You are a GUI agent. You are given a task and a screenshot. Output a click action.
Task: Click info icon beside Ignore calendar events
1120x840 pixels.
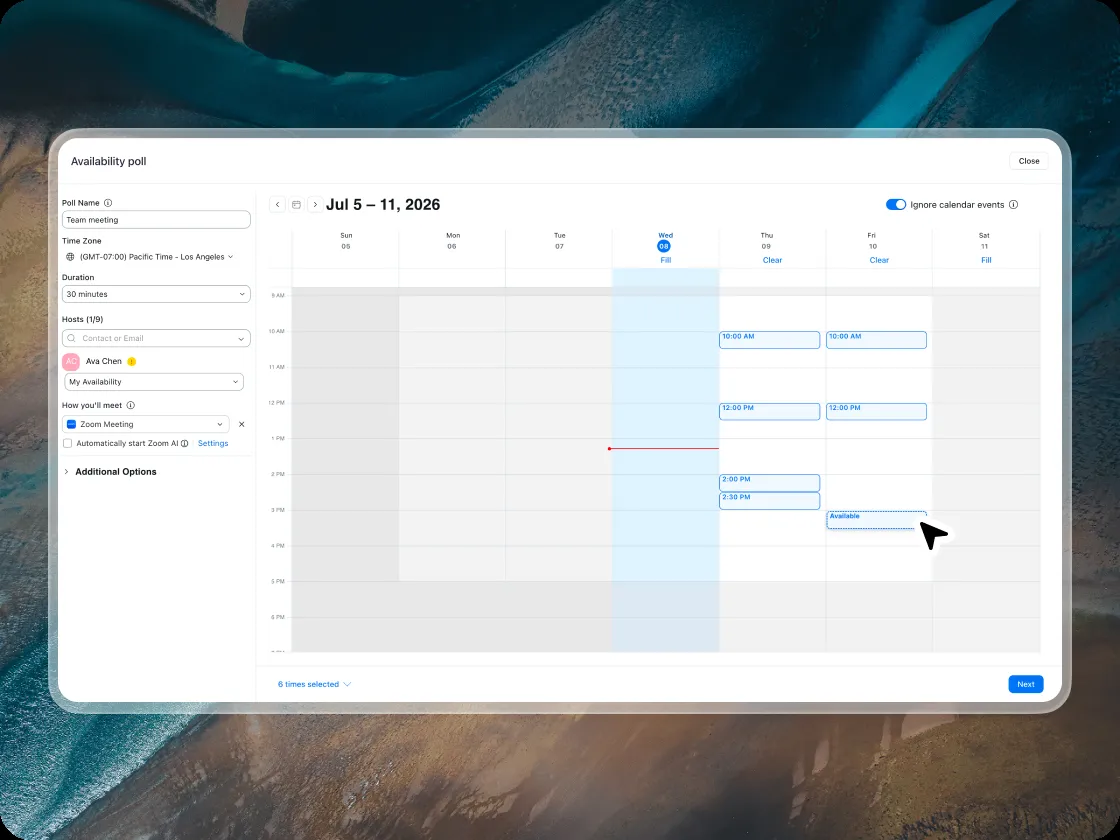pyautogui.click(x=1013, y=204)
